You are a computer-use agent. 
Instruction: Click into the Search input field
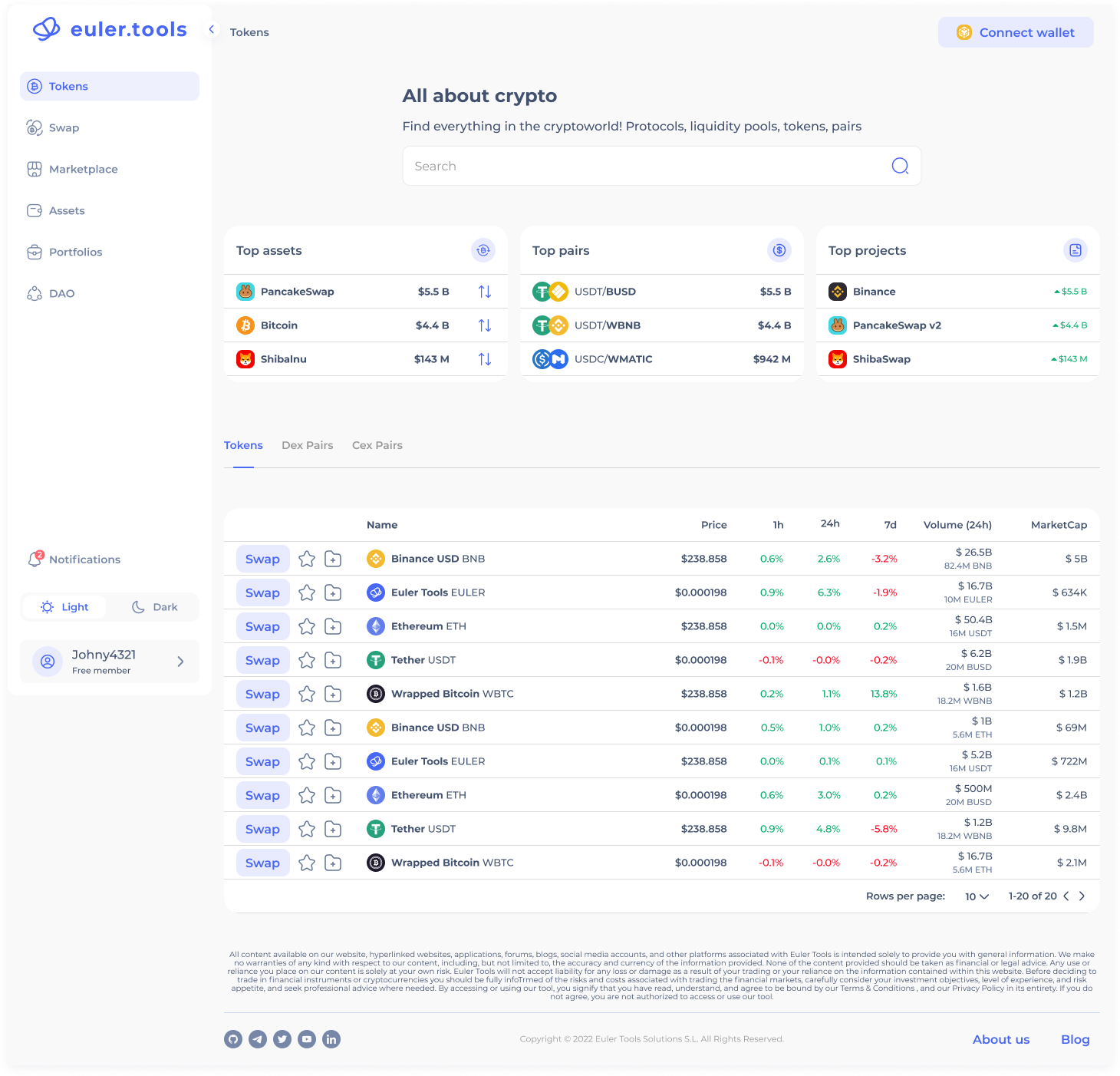tap(661, 166)
